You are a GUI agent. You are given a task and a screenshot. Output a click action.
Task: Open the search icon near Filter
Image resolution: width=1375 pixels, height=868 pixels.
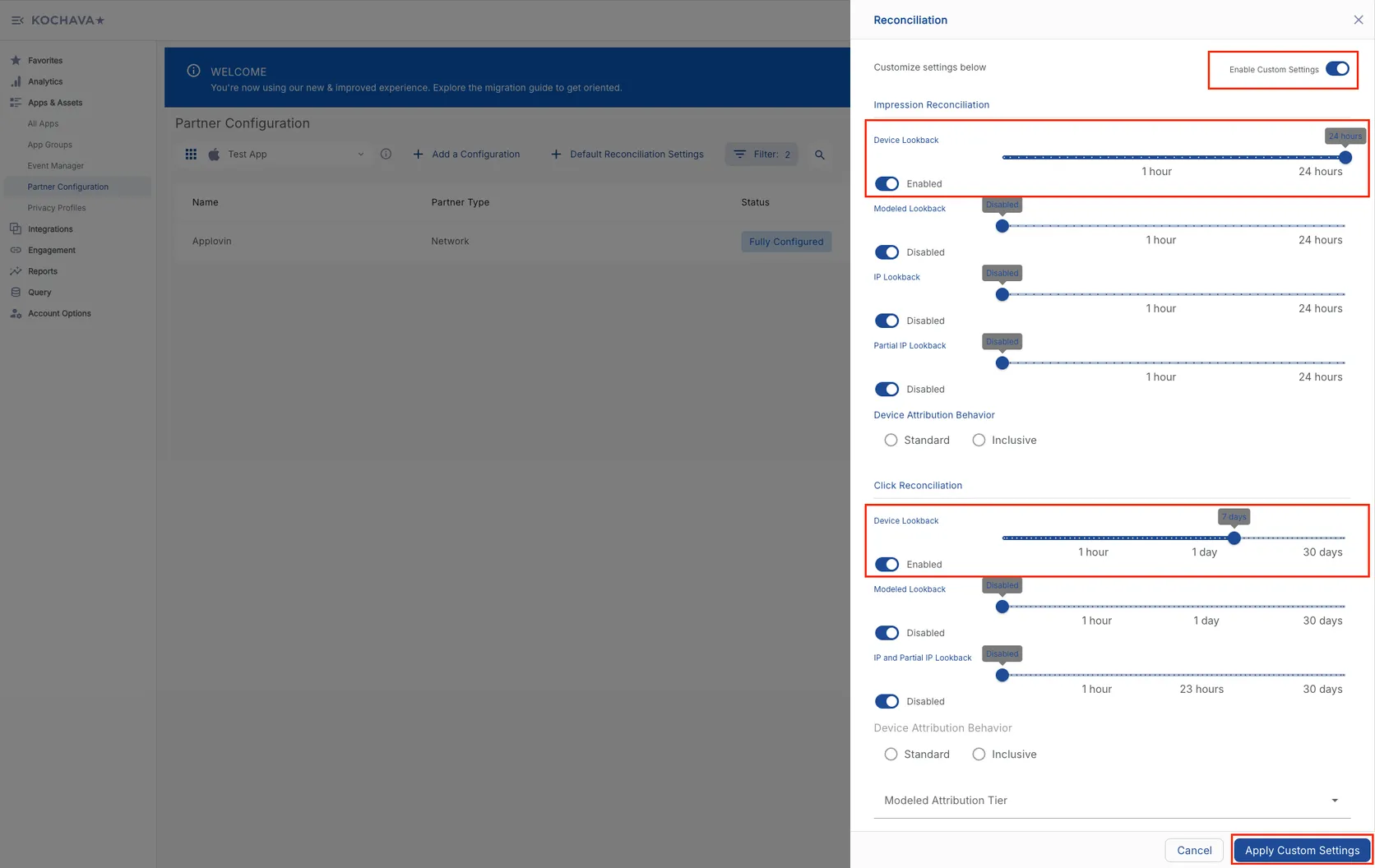(819, 154)
